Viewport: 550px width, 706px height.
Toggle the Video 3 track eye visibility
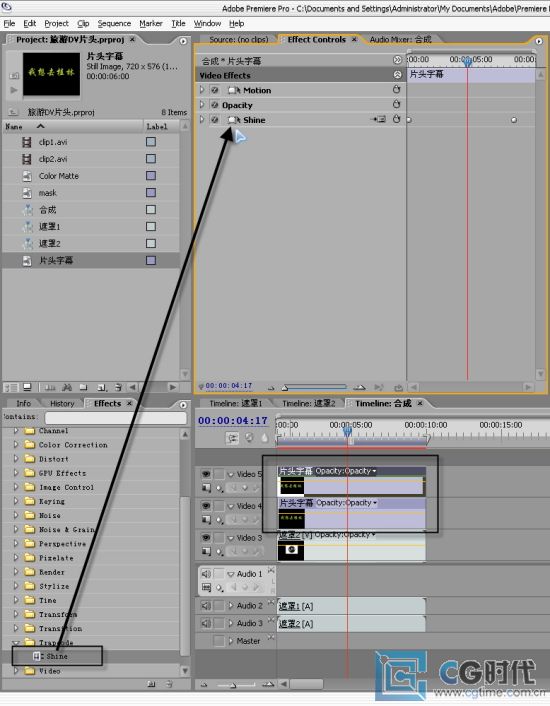click(x=206, y=538)
